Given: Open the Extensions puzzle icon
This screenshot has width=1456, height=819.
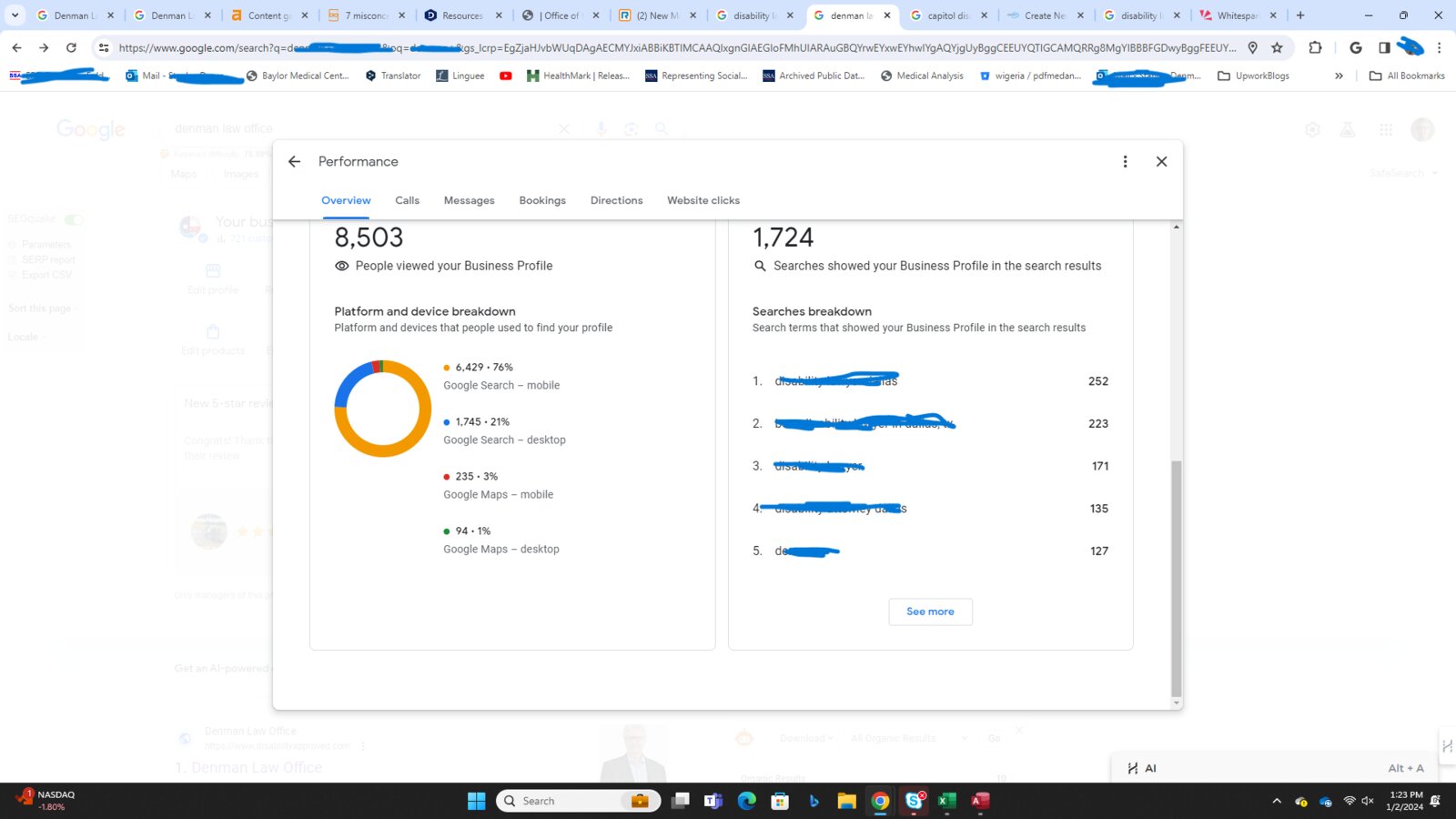Looking at the screenshot, I should click(1315, 47).
